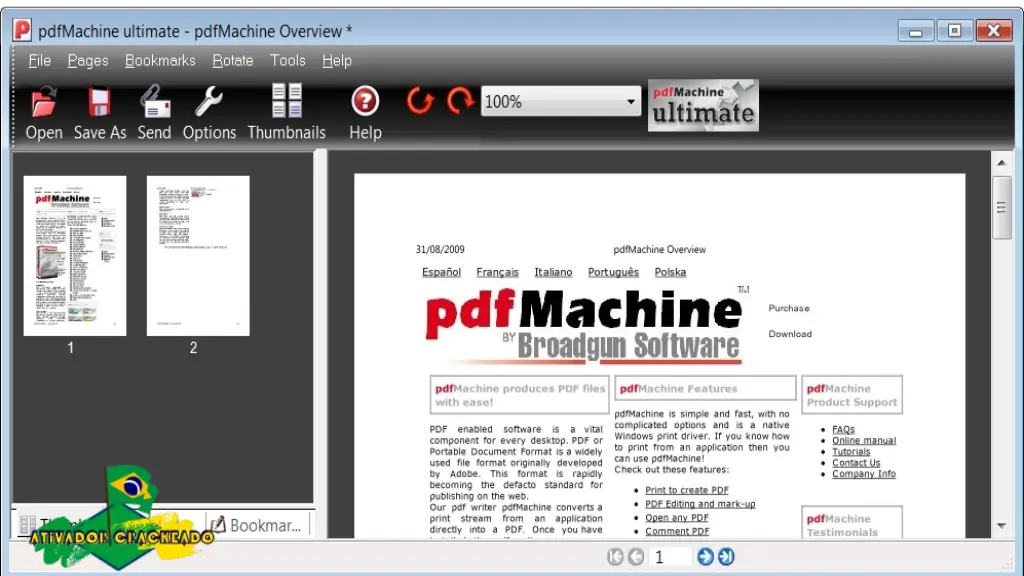The width and height of the screenshot is (1024, 576).
Task: Click the Send mail icon
Action: (x=154, y=102)
